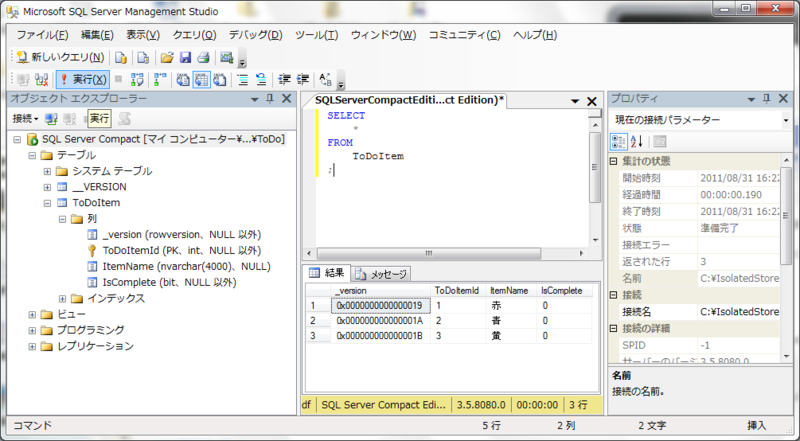Viewport: 800px width, 441px height.
Task: Select the 0x0000000000000019 result cell
Action: 381,306
